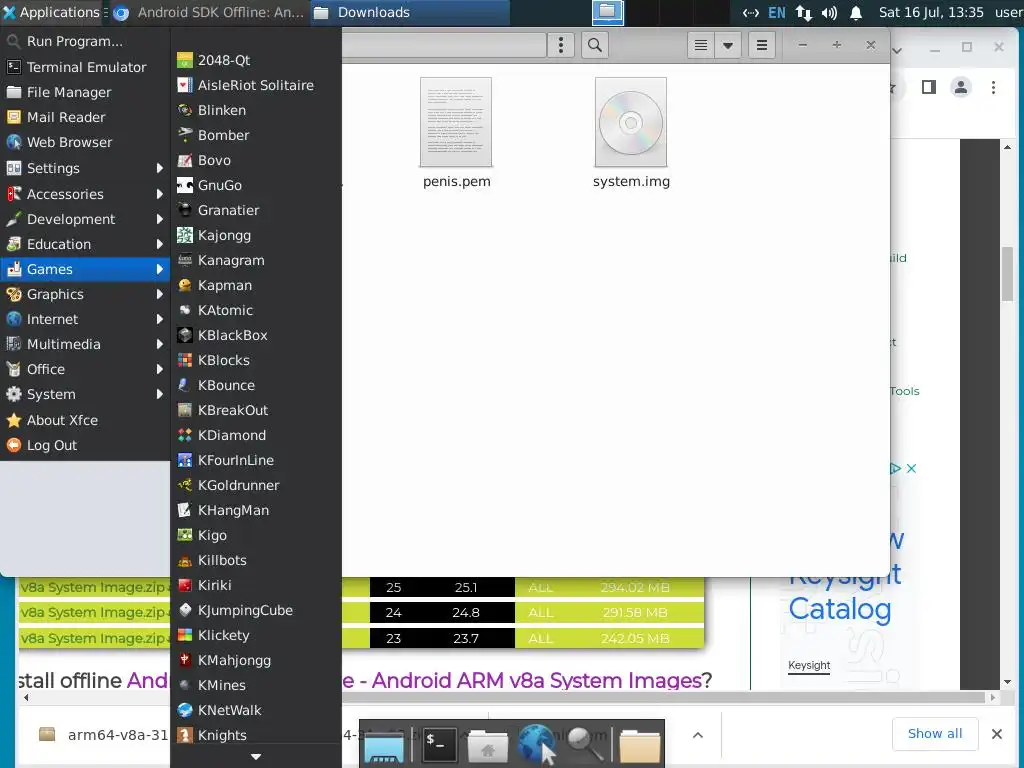1024x768 pixels.
Task: Open the Bovo game
Action: 255,160
